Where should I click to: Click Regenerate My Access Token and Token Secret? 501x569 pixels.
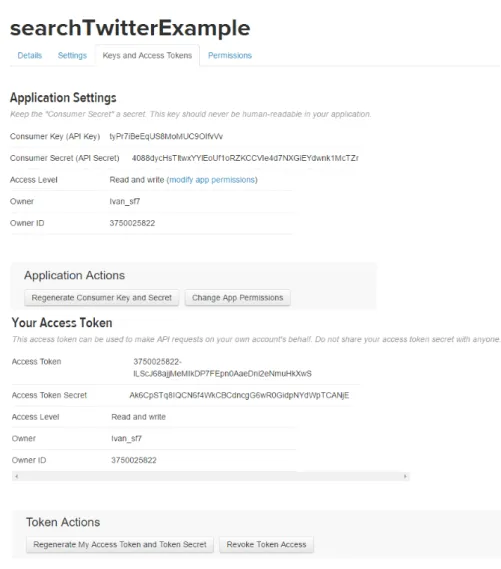(x=120, y=544)
